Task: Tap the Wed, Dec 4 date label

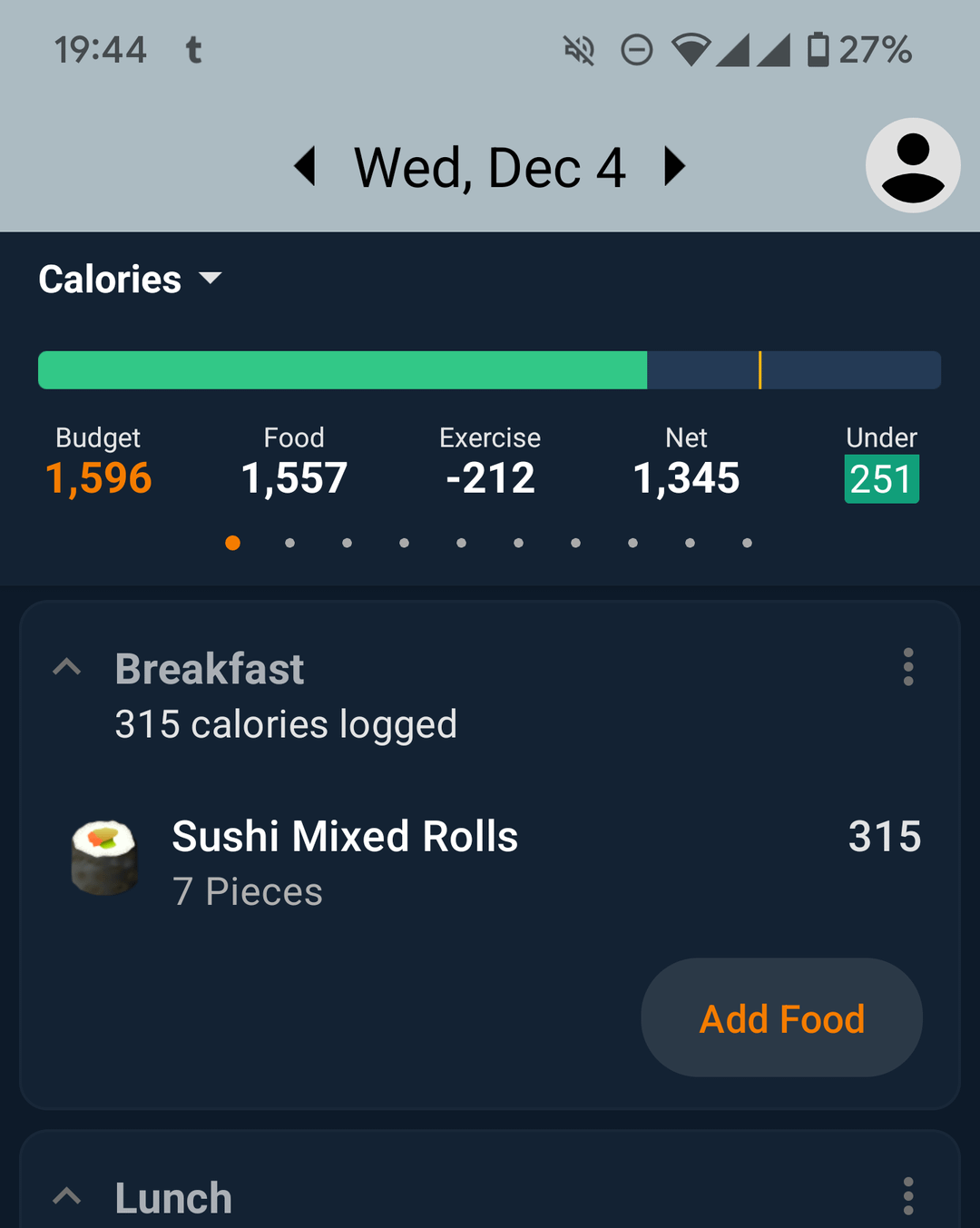Action: coord(490,168)
